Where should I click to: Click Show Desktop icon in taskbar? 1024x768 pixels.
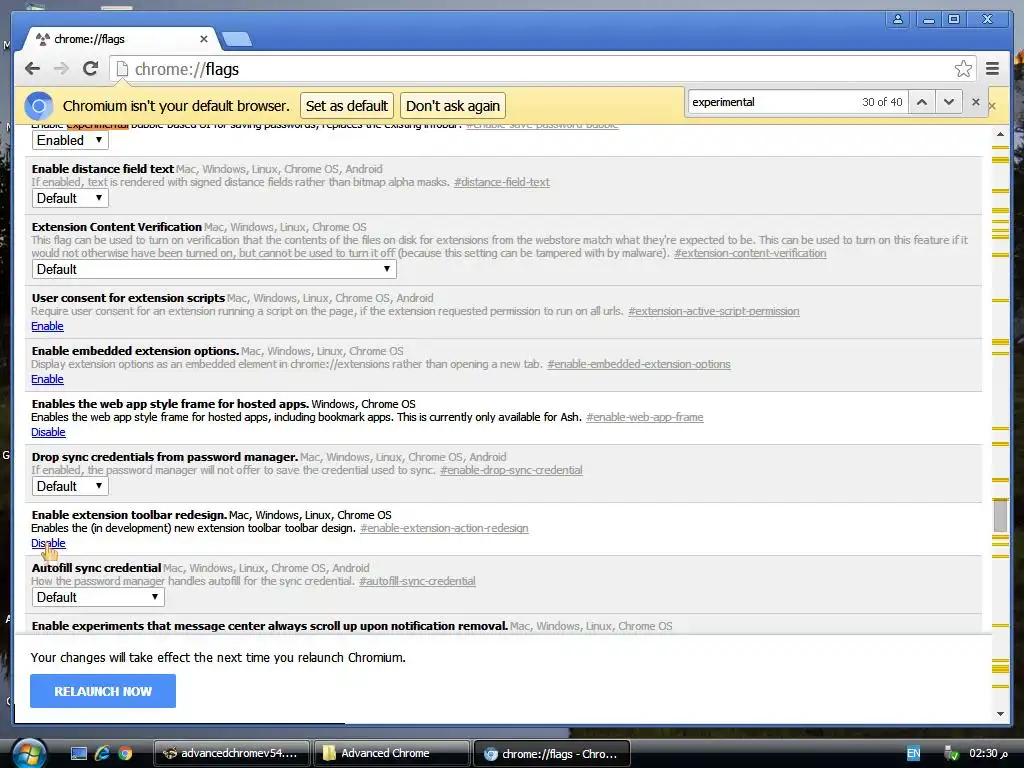[79, 753]
